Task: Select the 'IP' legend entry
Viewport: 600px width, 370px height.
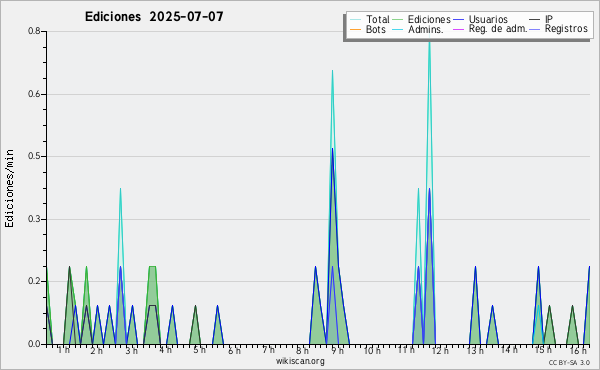Action: point(541,19)
